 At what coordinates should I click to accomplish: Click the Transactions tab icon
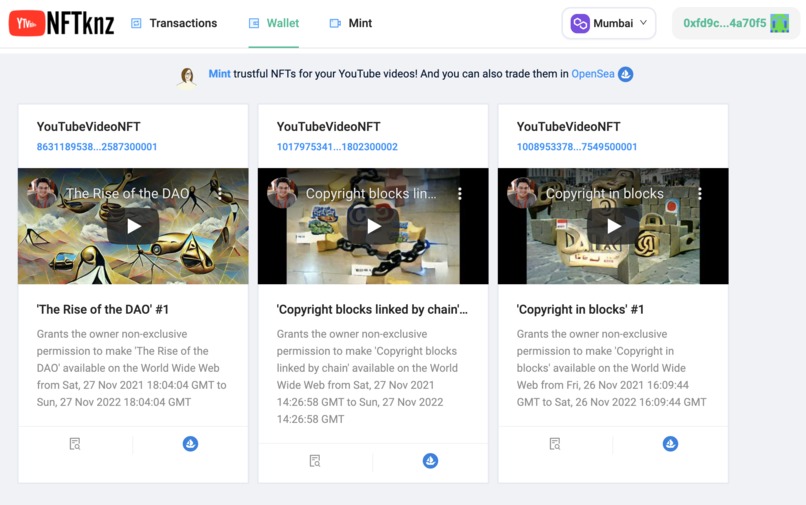136,23
